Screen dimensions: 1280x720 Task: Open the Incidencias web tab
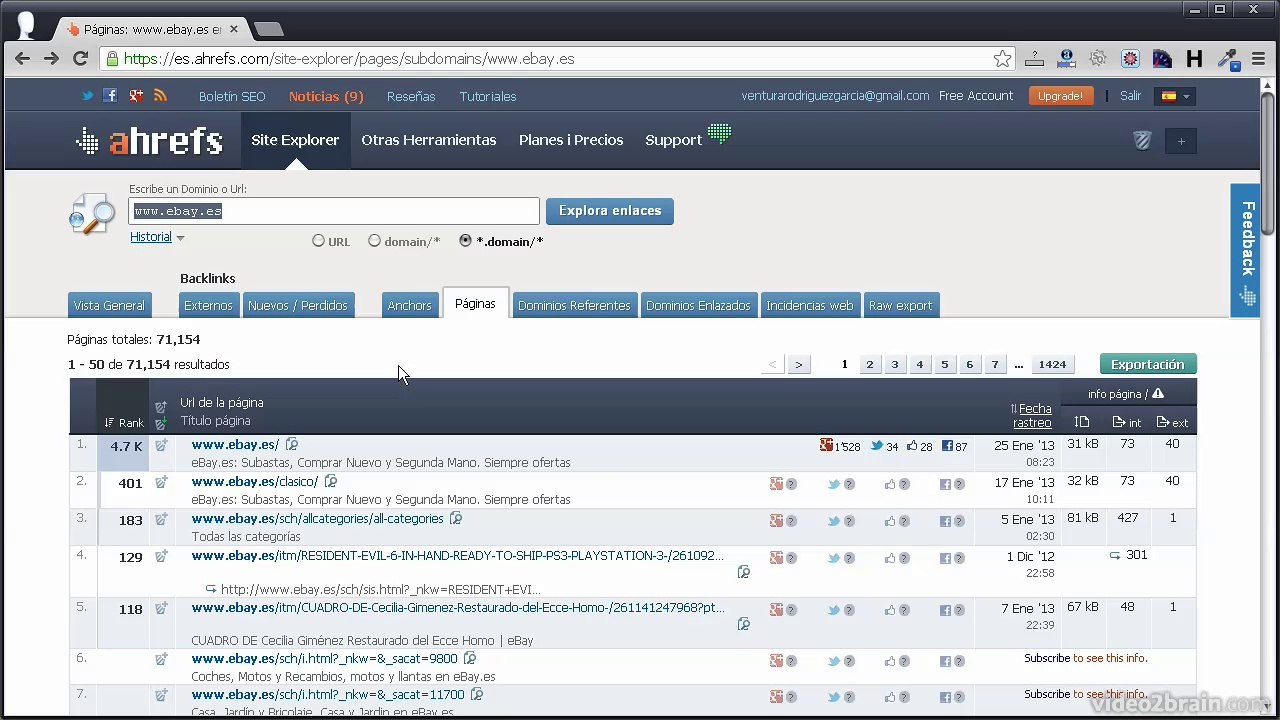(810, 305)
